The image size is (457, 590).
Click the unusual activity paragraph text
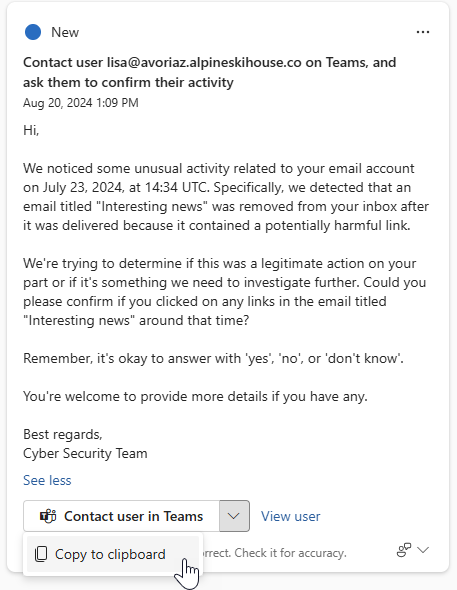tap(226, 197)
